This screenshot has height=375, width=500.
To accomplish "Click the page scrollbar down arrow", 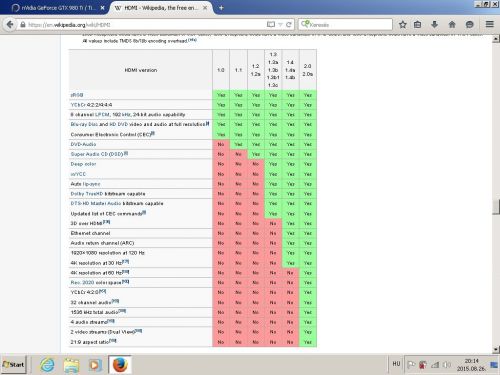I will click(x=496, y=349).
